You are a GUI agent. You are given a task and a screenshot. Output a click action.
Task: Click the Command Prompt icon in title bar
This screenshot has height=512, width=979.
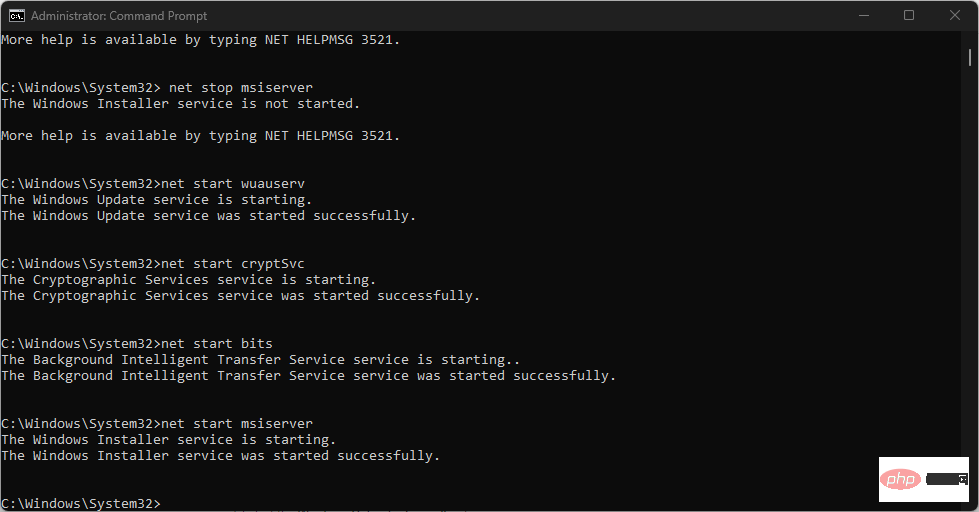(x=18, y=15)
